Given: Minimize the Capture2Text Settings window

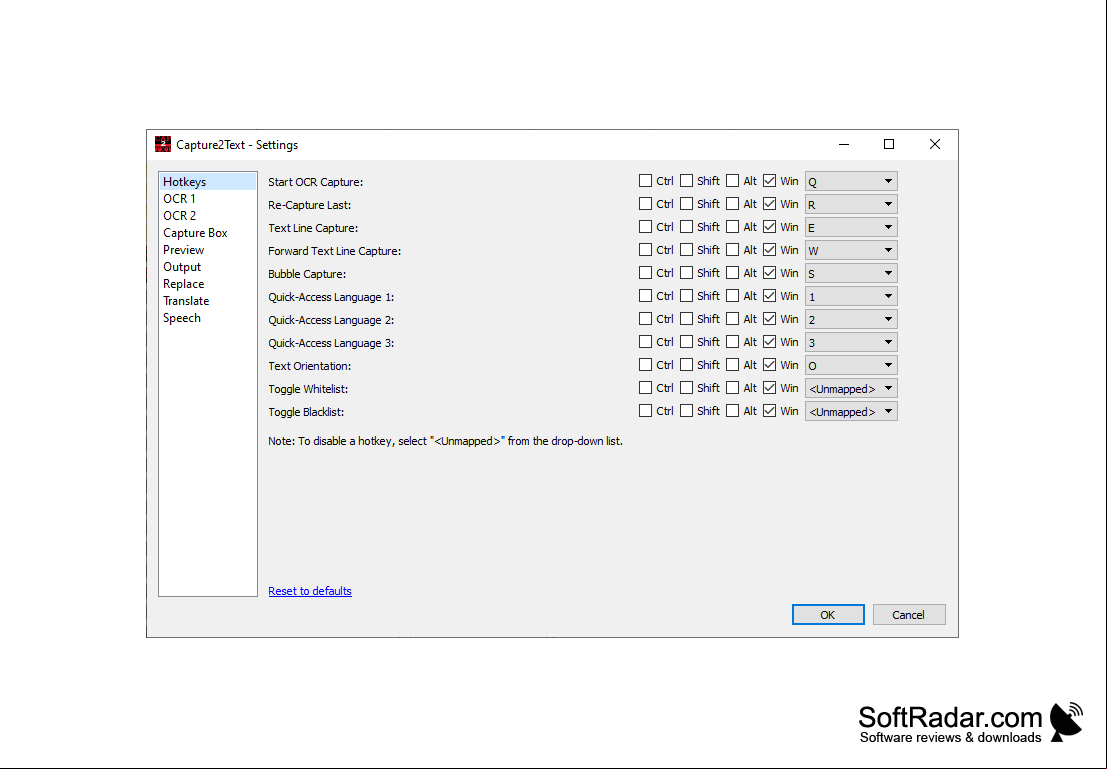Looking at the screenshot, I should point(844,144).
